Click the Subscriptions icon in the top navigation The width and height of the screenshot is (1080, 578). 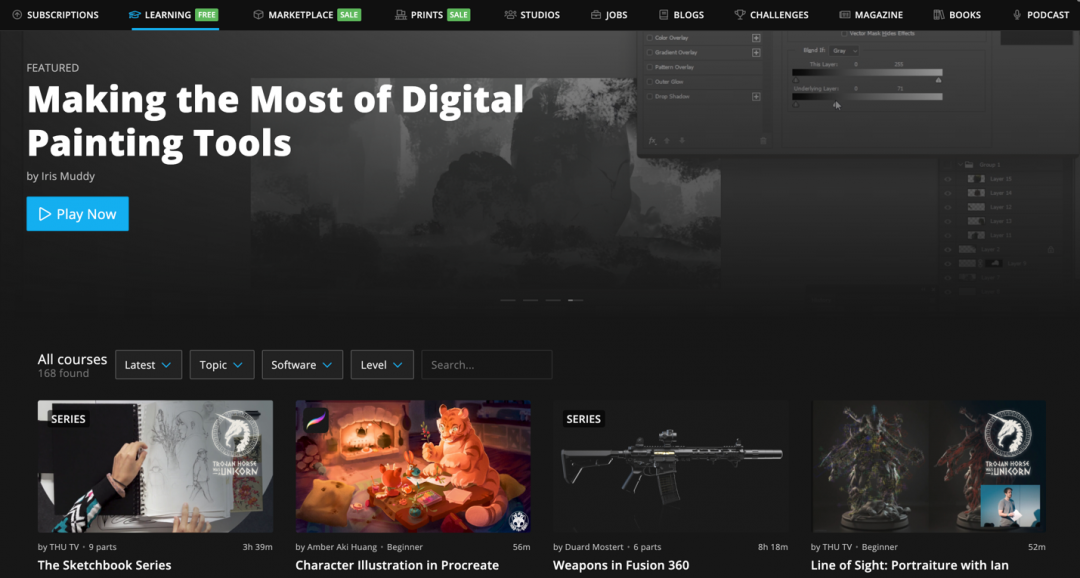17,14
